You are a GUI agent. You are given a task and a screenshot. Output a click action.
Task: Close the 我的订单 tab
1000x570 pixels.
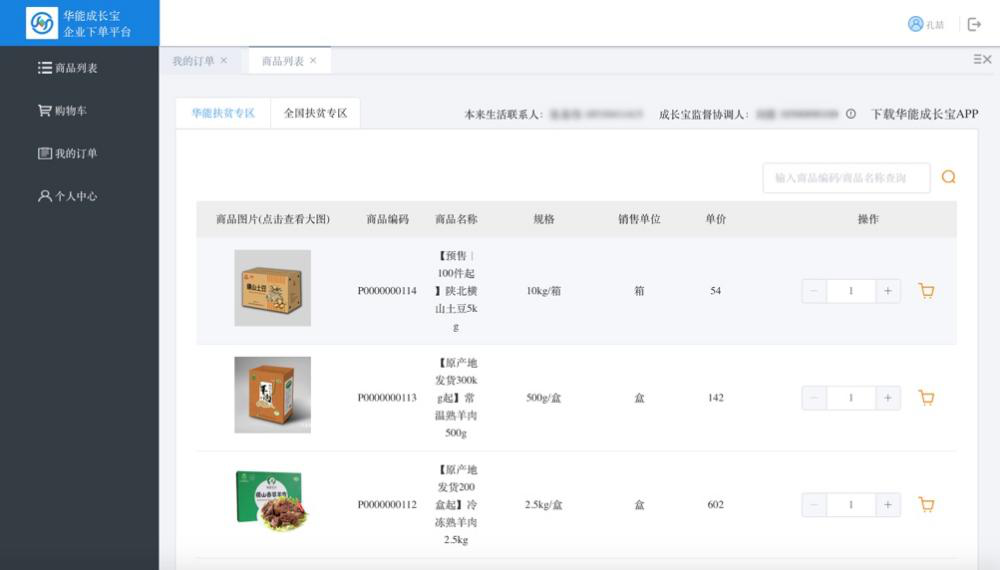pos(224,60)
